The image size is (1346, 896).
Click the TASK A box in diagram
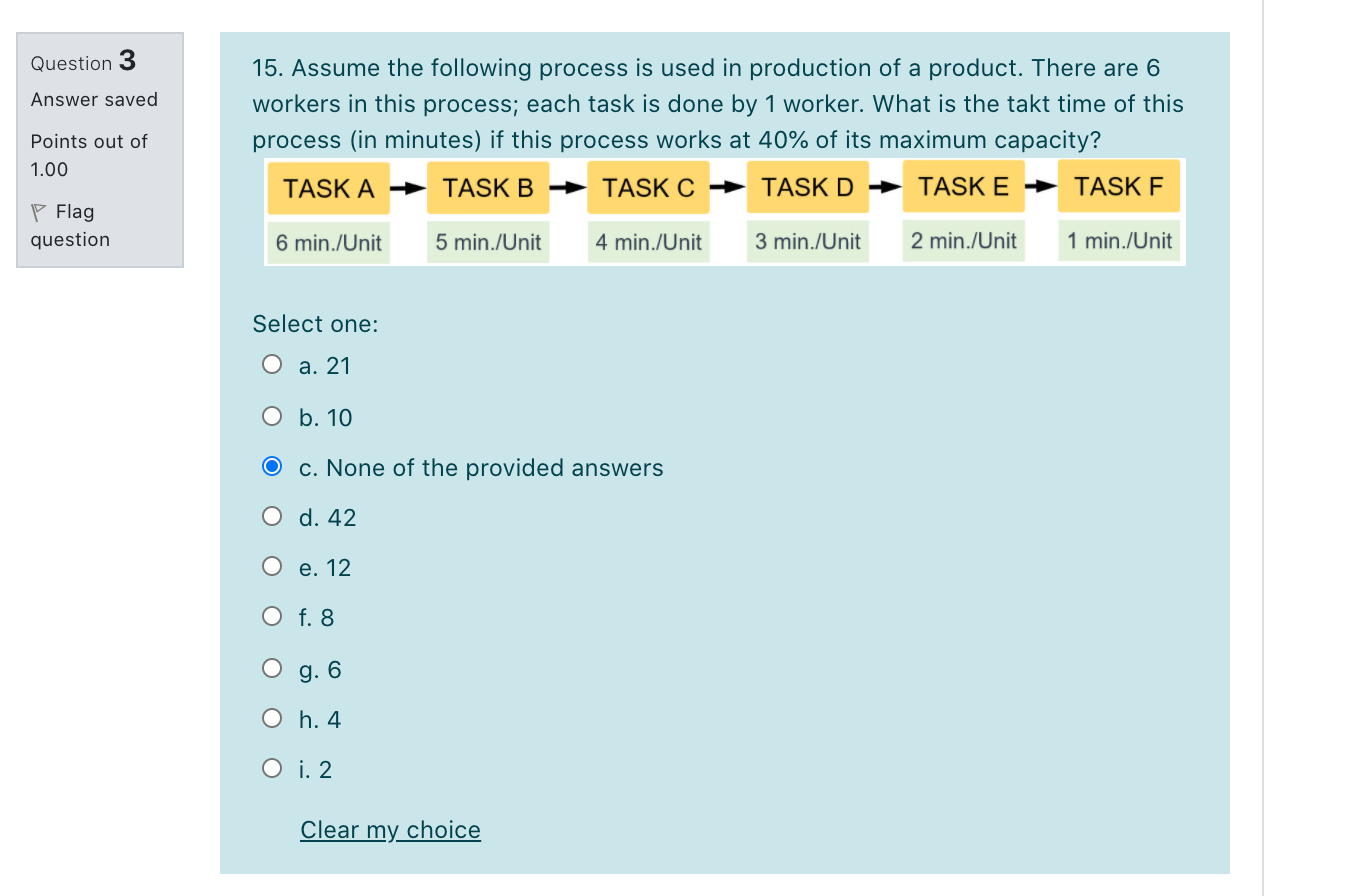click(329, 188)
